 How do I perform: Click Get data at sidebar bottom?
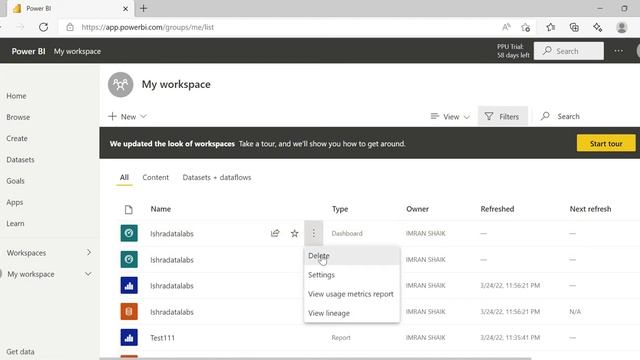(20, 351)
